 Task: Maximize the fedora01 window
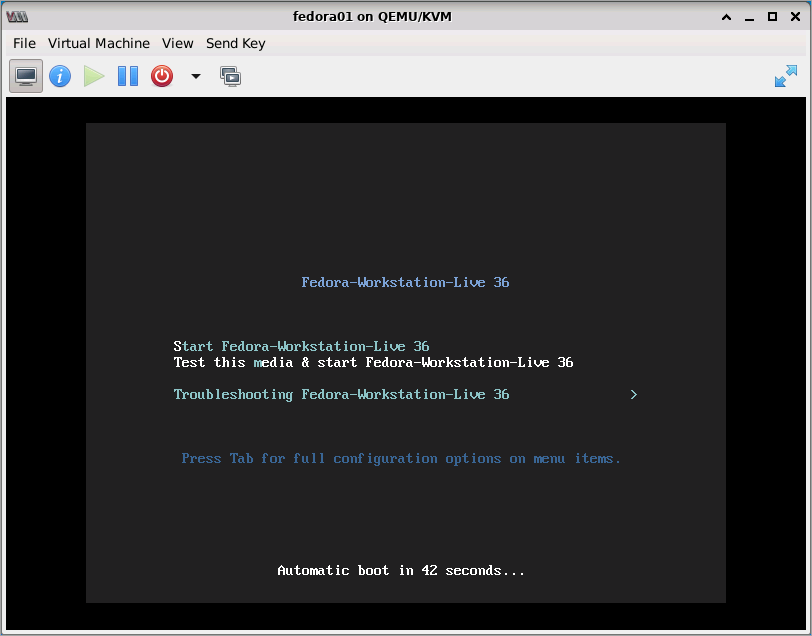[772, 17]
